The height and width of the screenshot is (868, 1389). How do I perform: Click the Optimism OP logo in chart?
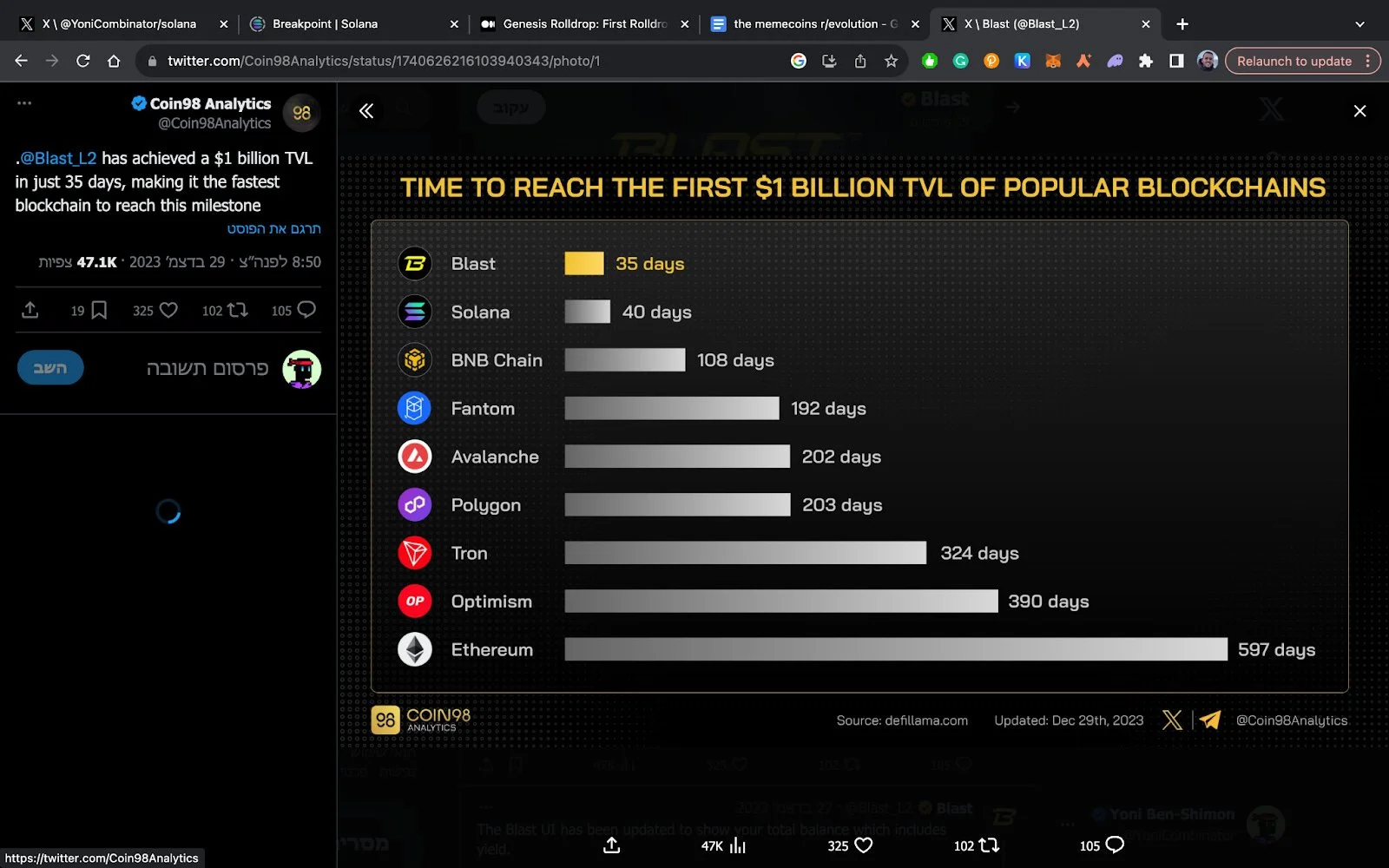click(415, 601)
